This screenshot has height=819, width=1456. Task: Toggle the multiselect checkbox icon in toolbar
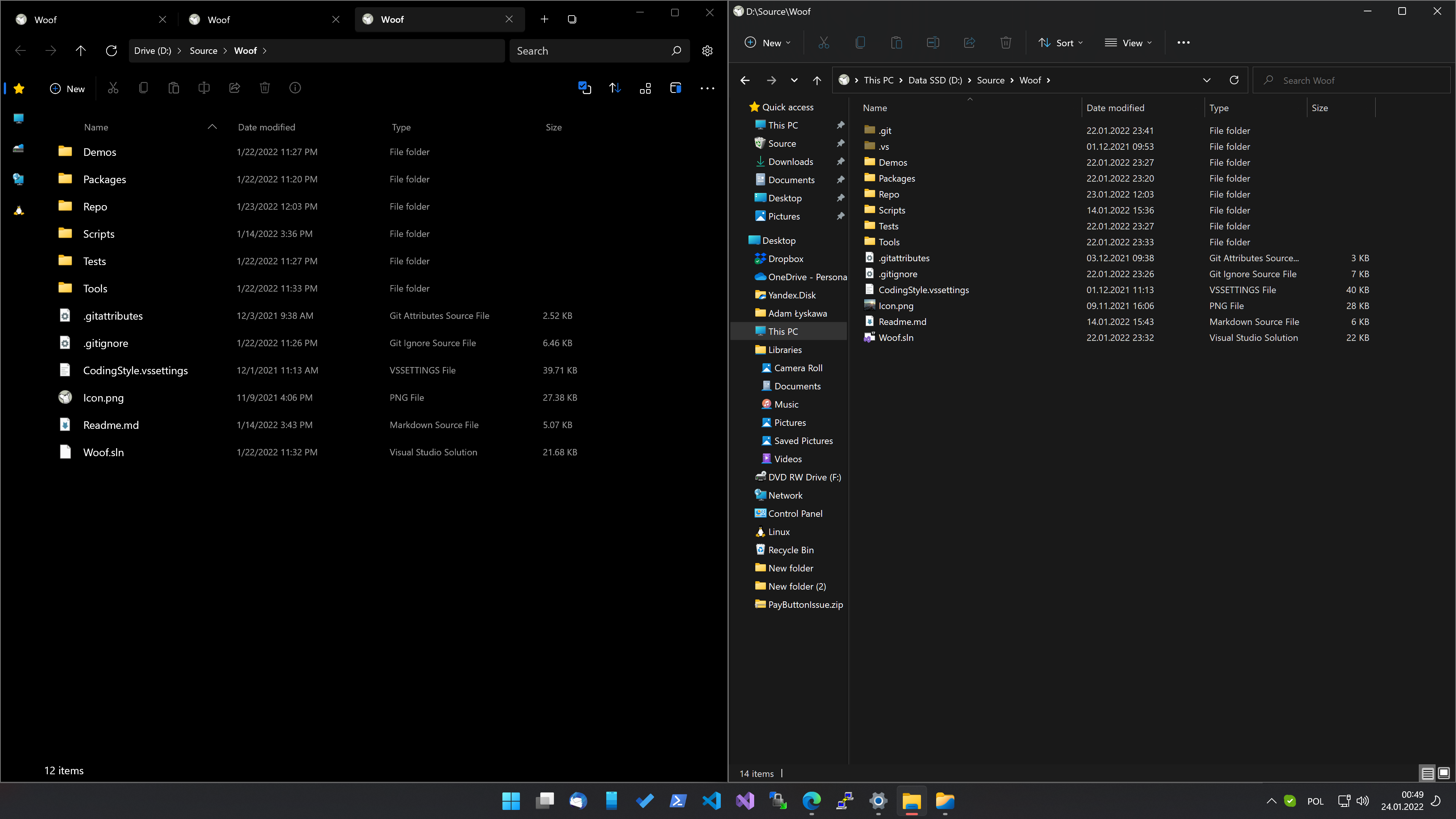[x=584, y=88]
